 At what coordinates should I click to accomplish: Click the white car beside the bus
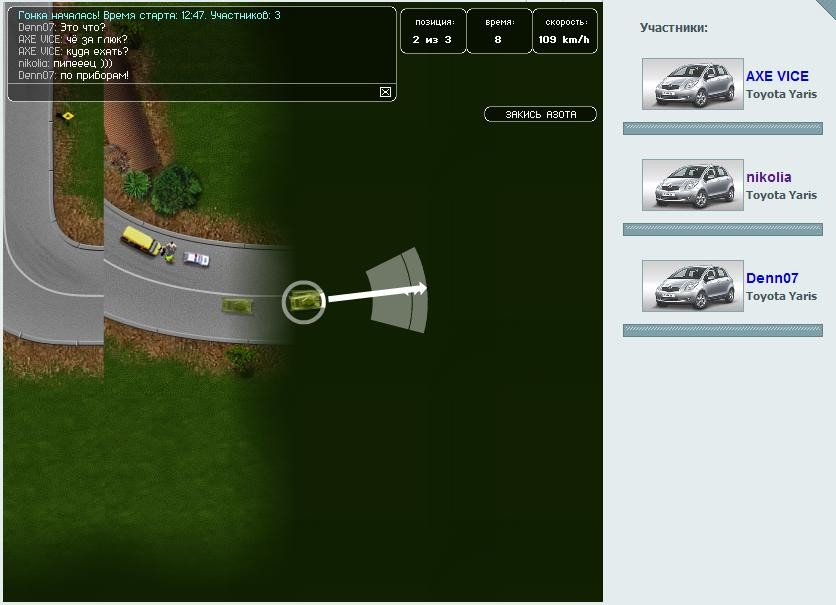(x=197, y=259)
